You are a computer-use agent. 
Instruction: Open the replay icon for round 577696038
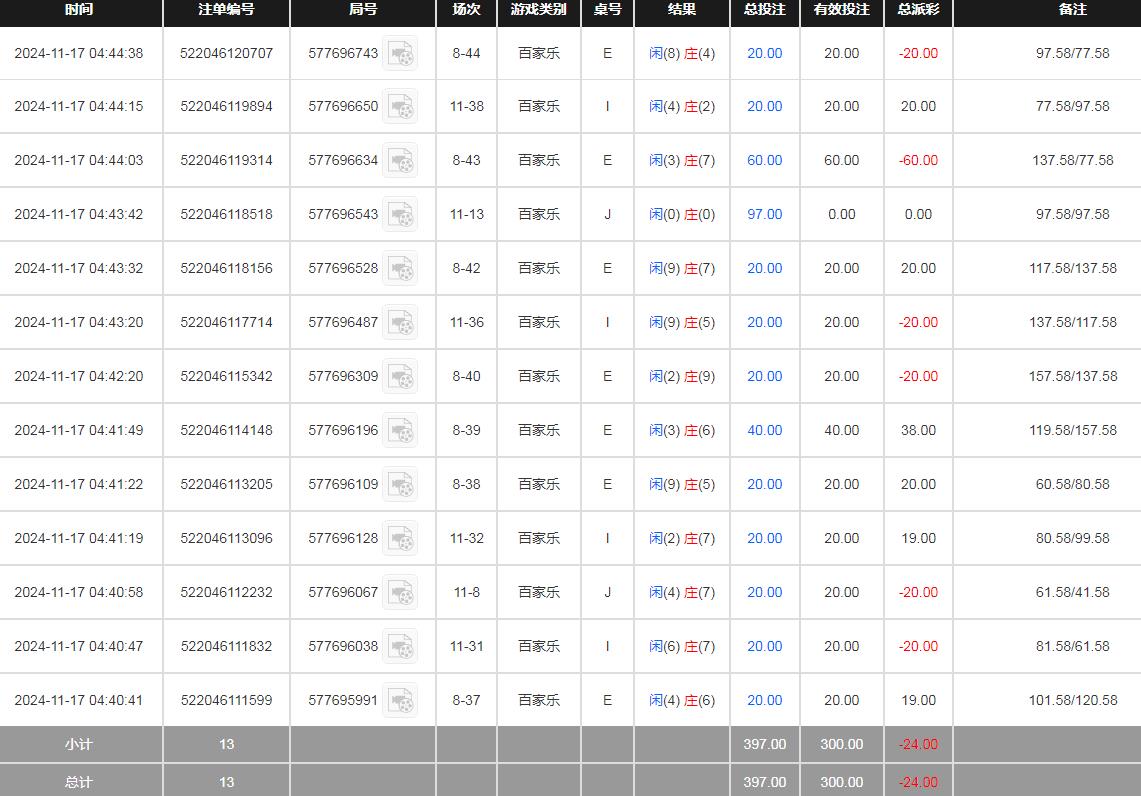pyautogui.click(x=401, y=647)
